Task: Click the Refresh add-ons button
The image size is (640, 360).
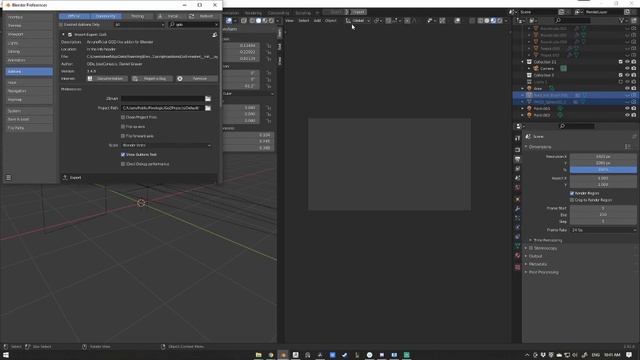Action: pos(202,16)
